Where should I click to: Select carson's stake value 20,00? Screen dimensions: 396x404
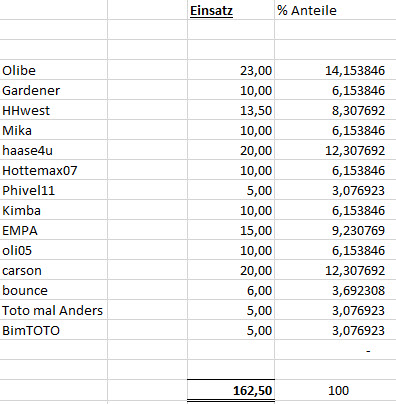231,270
